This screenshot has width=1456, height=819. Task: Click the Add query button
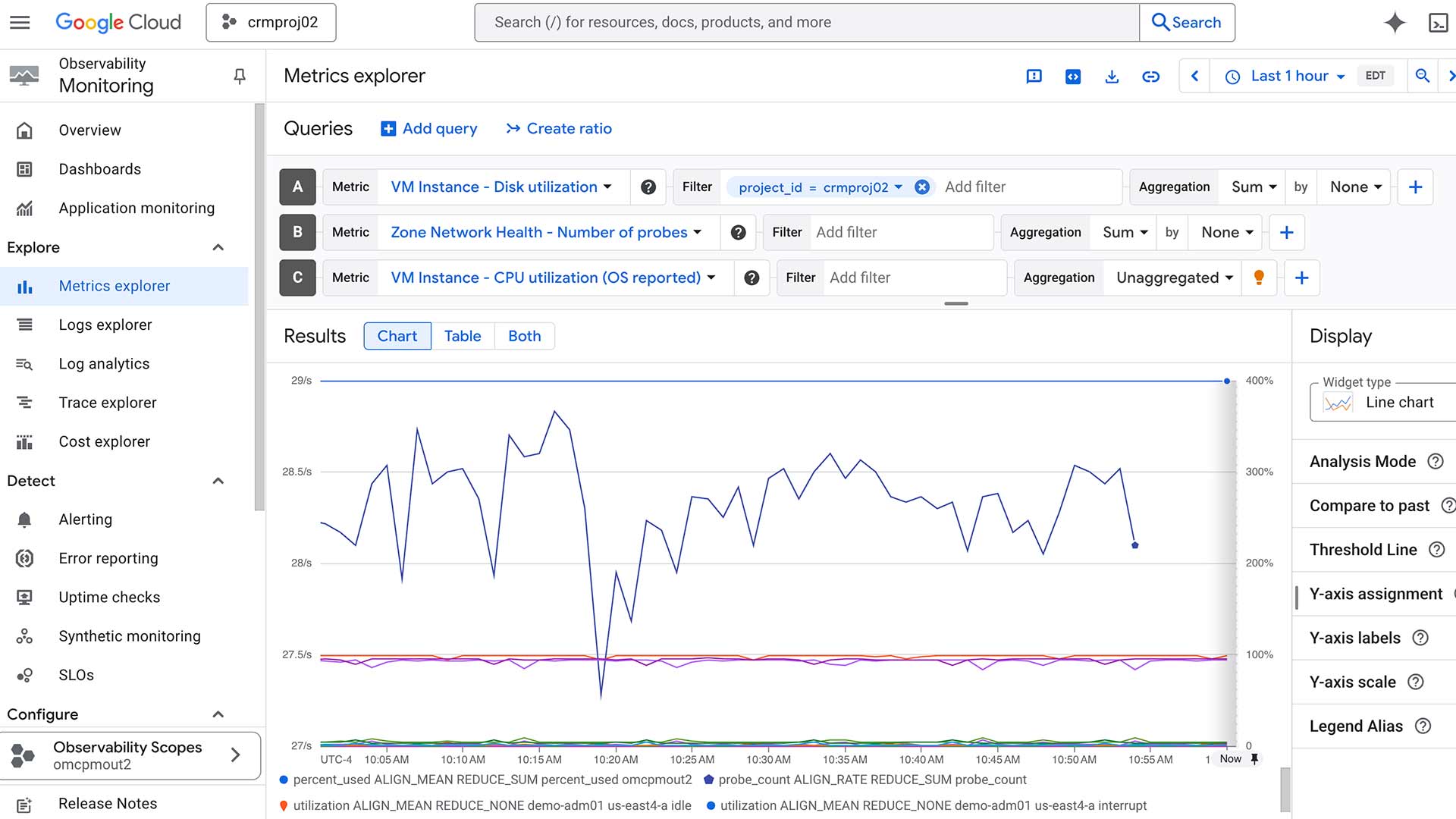pyautogui.click(x=428, y=128)
